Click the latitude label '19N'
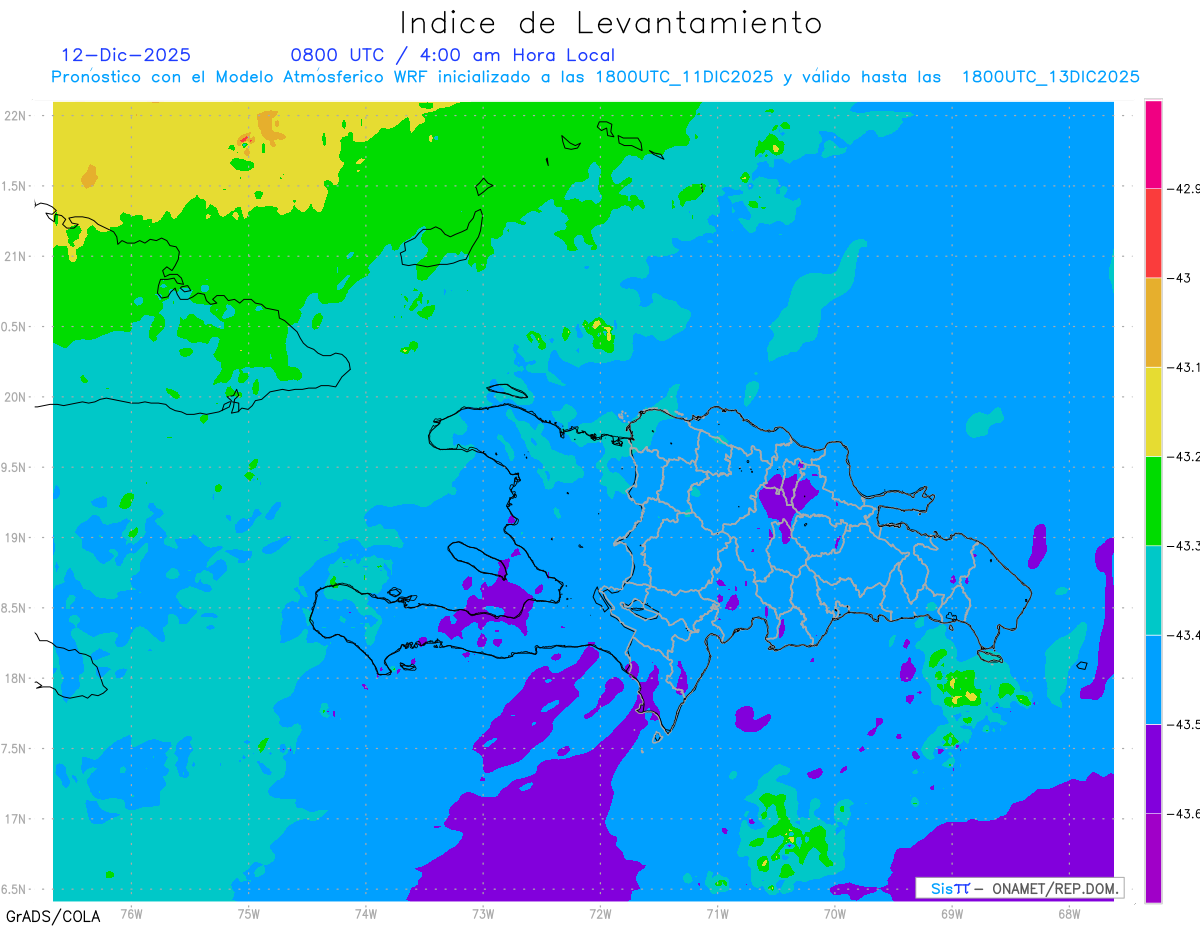1200x927 pixels. click(16, 538)
